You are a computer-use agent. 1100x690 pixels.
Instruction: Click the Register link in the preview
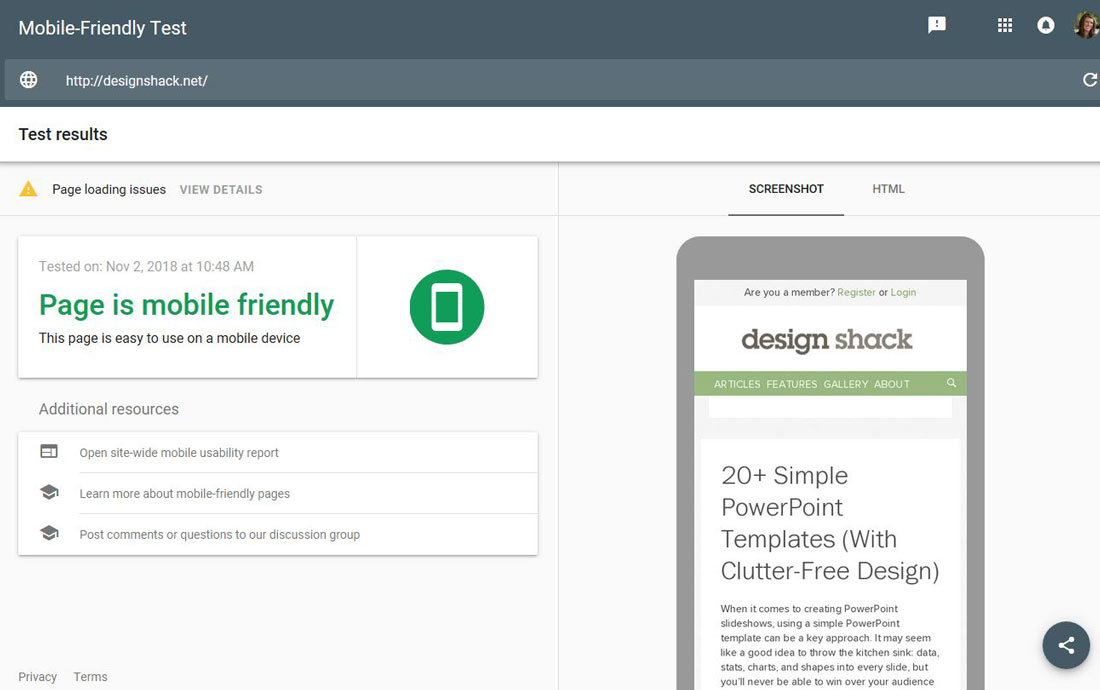point(856,292)
